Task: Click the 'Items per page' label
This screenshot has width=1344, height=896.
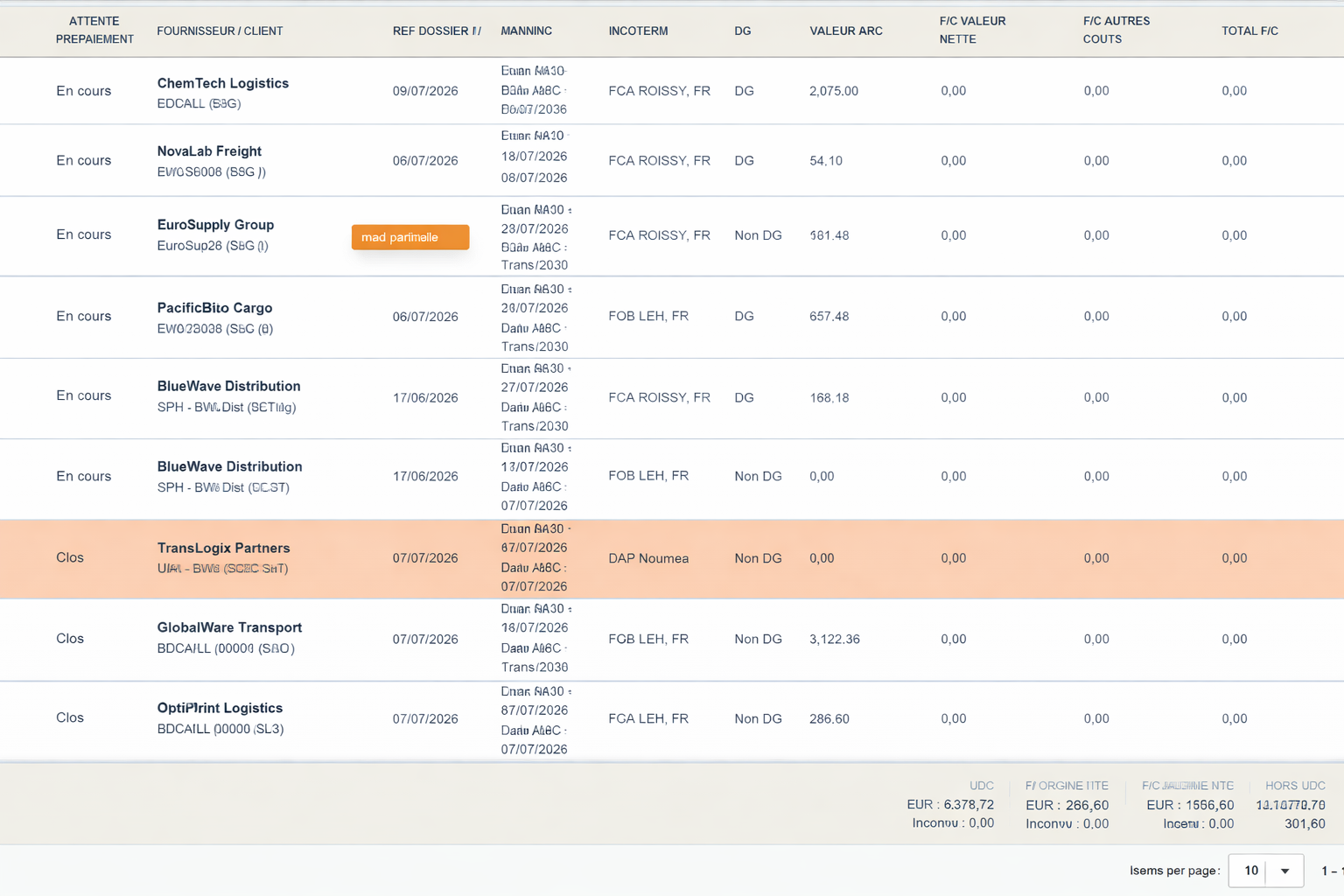Action: (x=1174, y=871)
